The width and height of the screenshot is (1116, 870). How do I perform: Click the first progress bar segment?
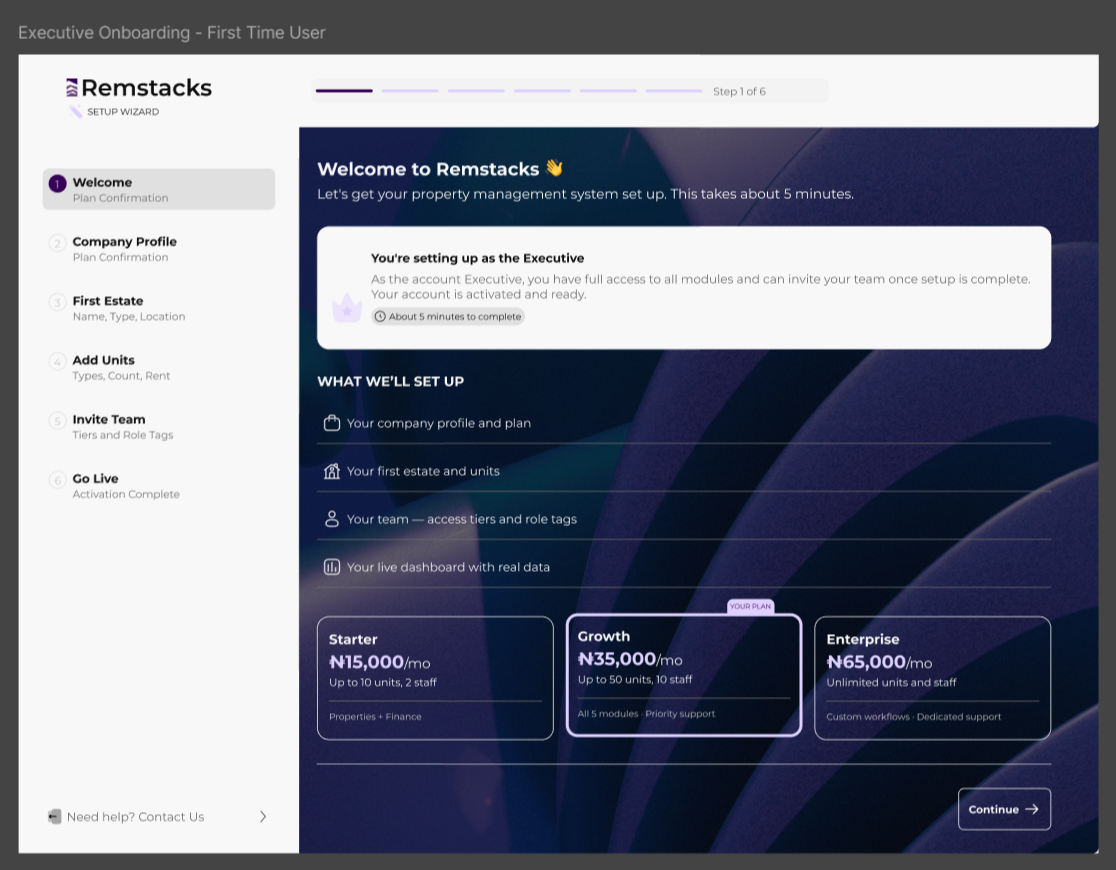[x=344, y=91]
